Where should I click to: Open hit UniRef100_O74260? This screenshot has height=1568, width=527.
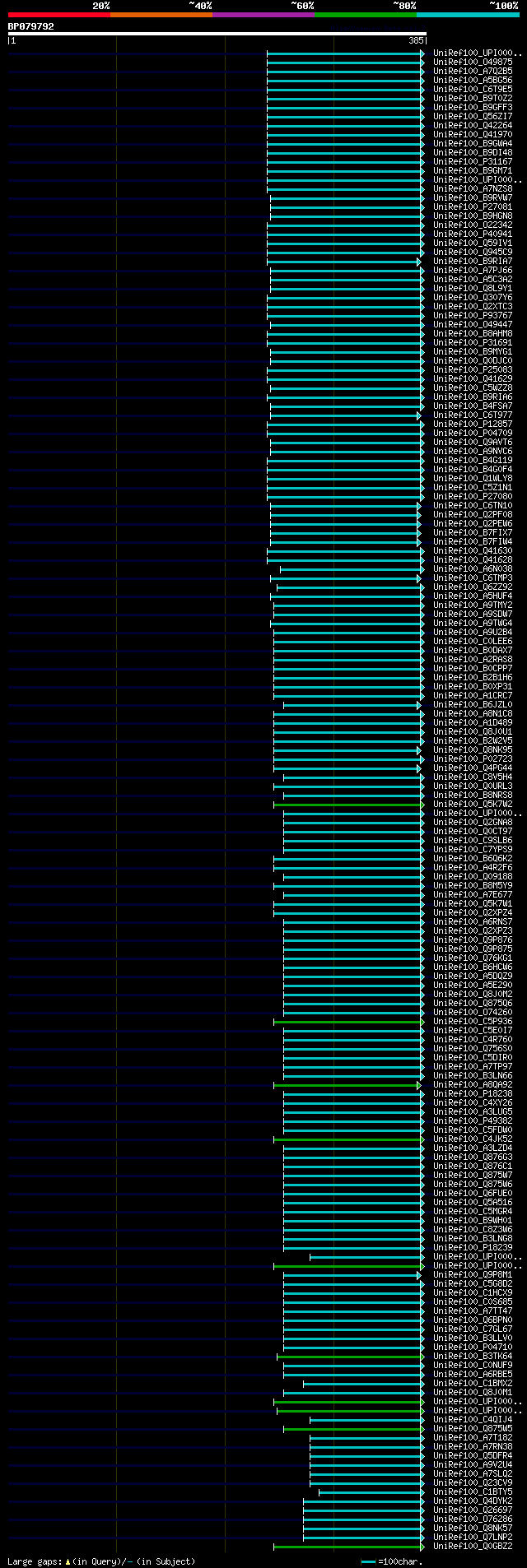(x=473, y=1012)
